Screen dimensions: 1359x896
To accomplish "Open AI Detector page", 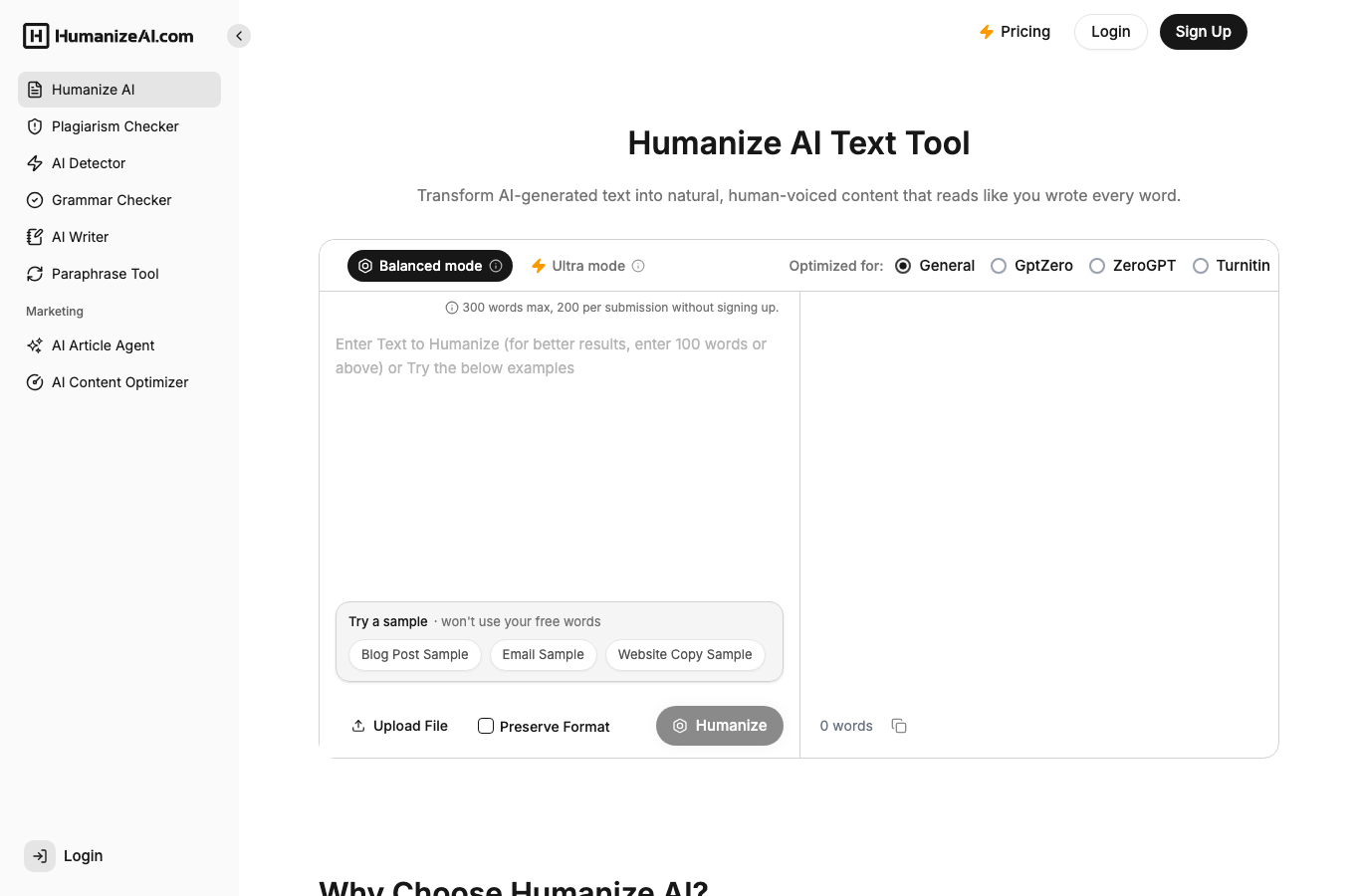I will [x=119, y=163].
